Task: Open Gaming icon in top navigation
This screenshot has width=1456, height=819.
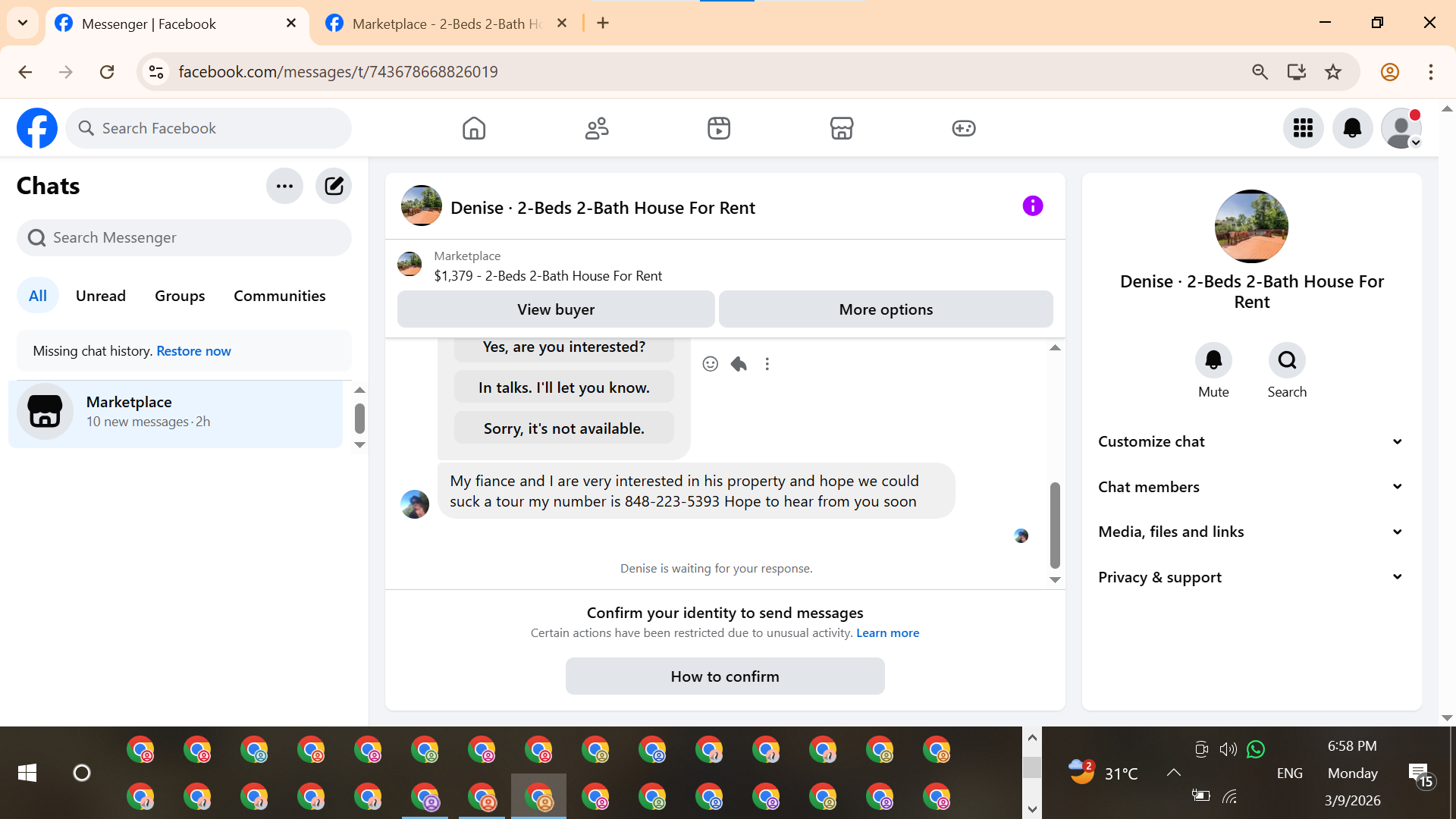Action: point(964,128)
